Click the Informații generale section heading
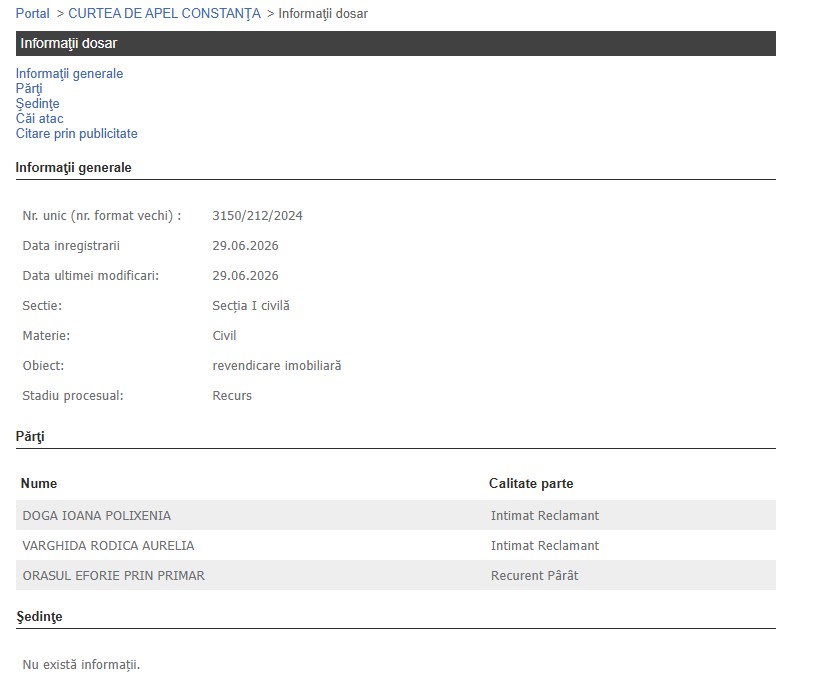Viewport: 837px width, 697px height. [74, 168]
